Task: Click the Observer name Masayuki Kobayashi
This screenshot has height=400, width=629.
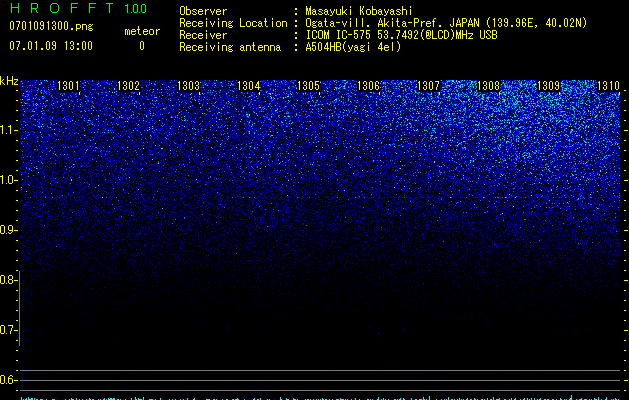Action: coord(359,11)
